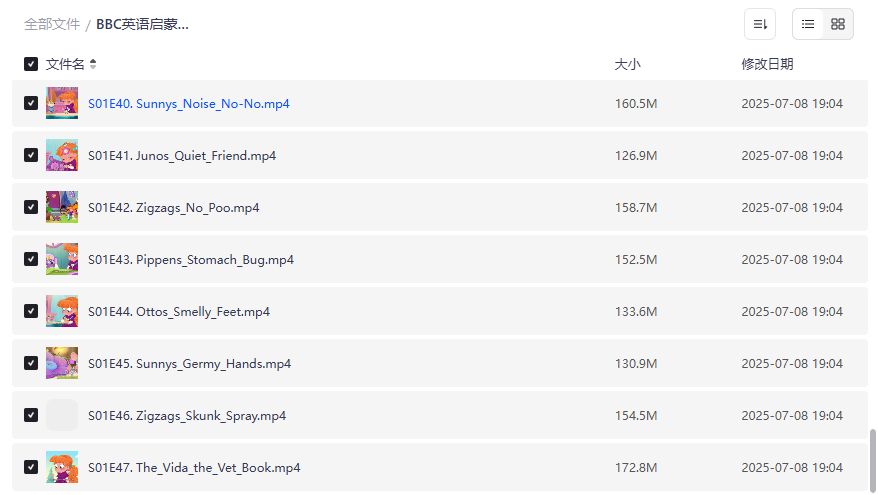Sort by the 修改日期 column header
This screenshot has height=495, width=878.
tap(767, 64)
